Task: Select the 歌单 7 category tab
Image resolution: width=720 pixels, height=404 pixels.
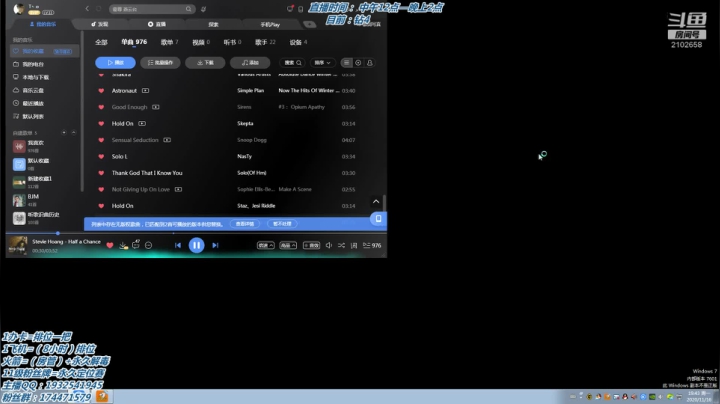Action: (169, 42)
